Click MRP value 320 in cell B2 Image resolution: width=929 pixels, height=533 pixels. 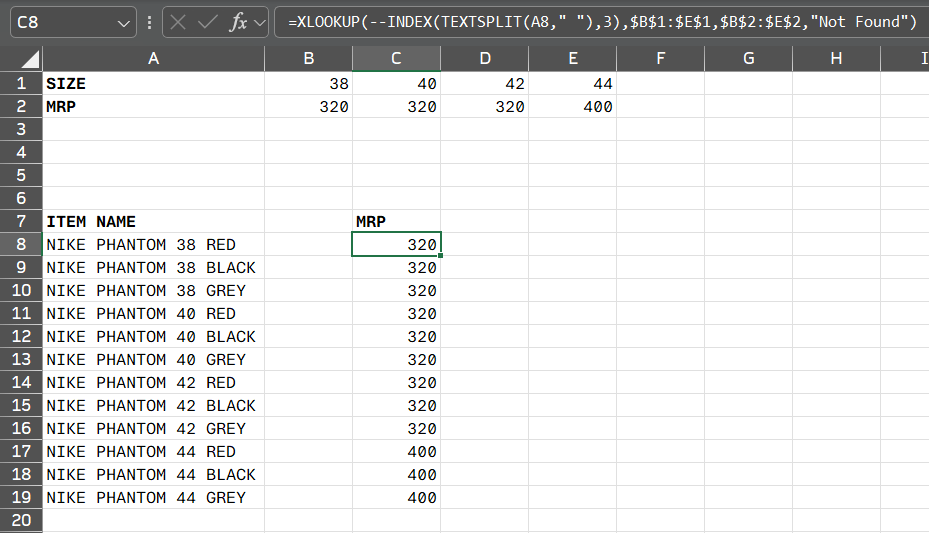(x=308, y=107)
